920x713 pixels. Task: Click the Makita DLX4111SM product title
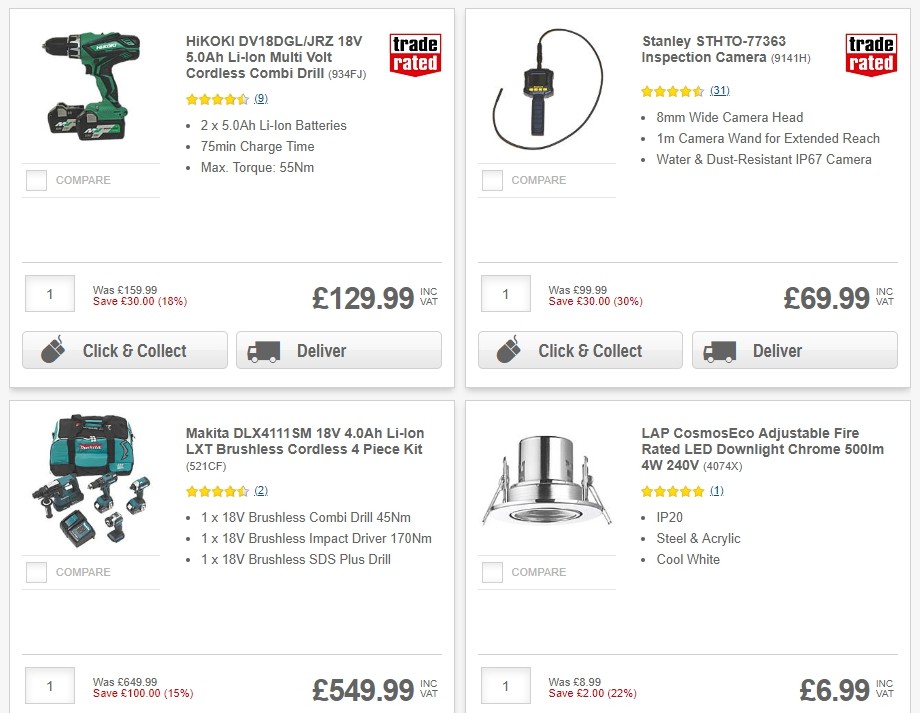[x=304, y=441]
